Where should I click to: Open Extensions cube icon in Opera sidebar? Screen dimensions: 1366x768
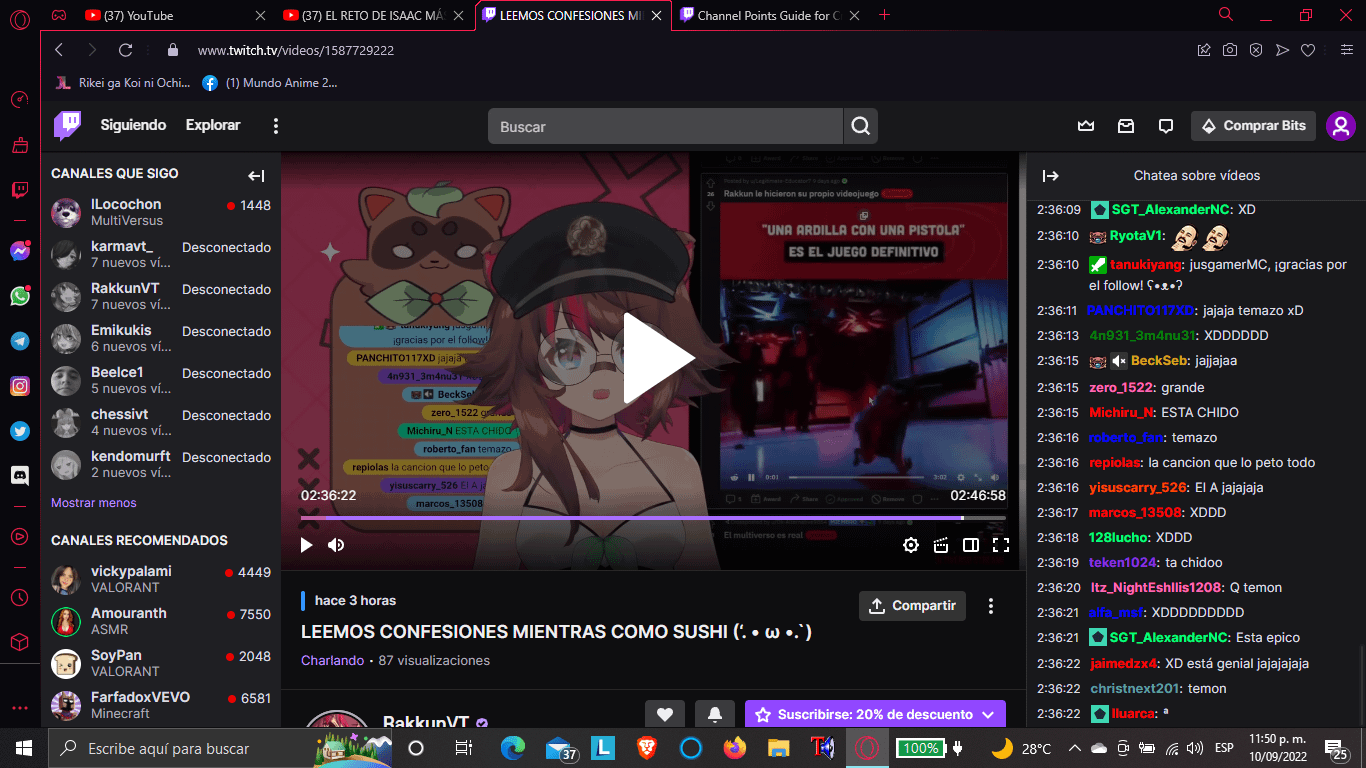point(19,642)
